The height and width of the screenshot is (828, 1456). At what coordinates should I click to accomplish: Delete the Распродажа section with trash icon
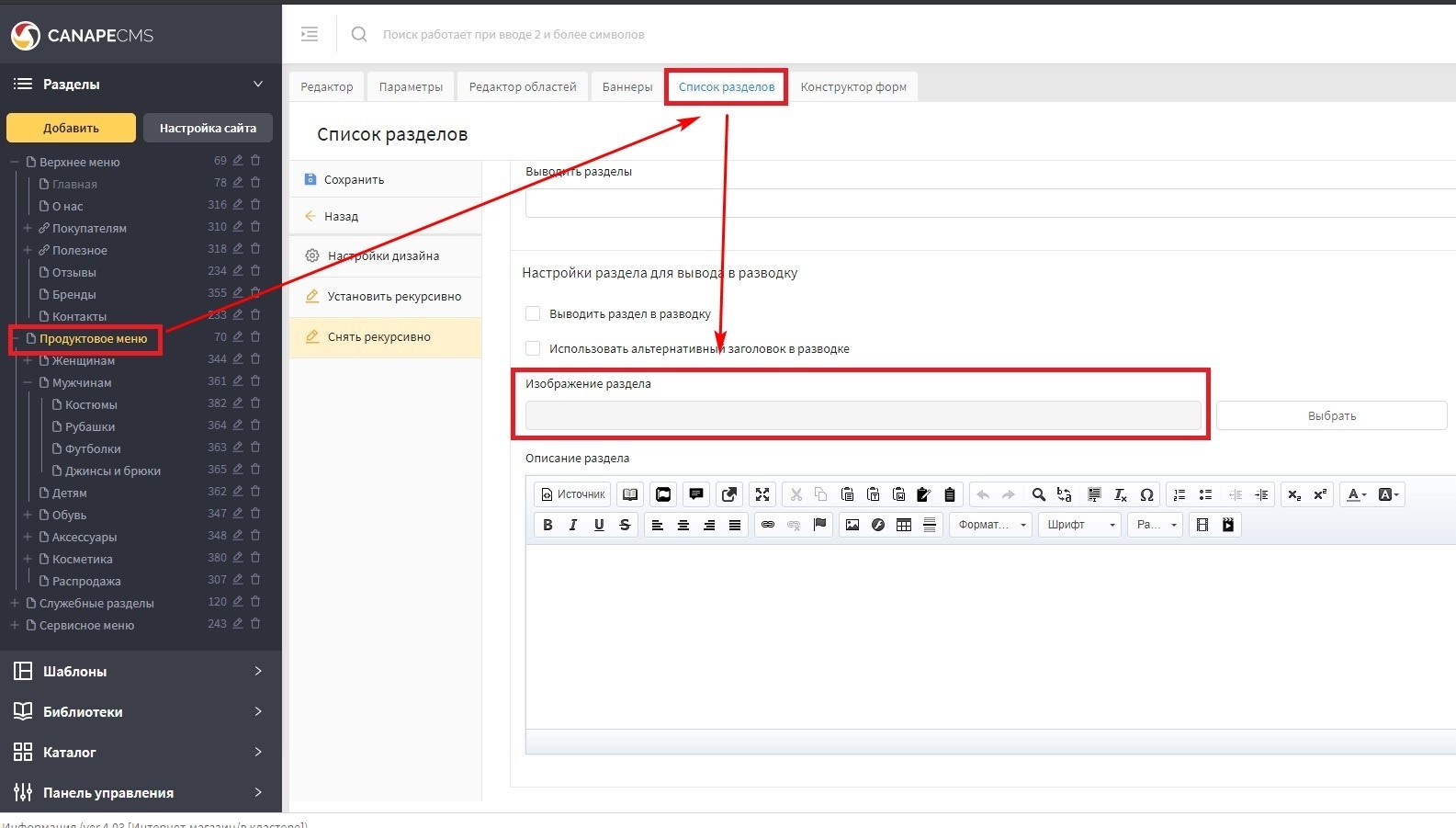point(255,580)
